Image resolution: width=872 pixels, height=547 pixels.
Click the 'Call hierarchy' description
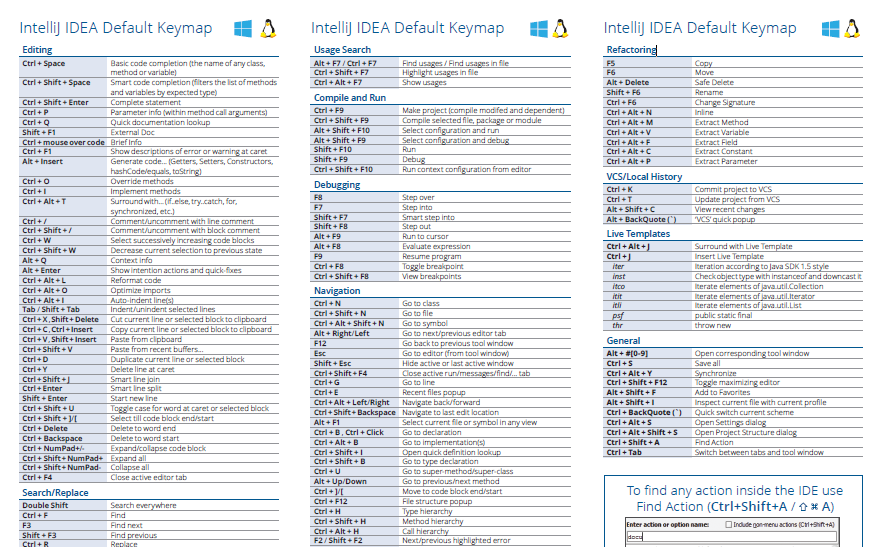click(425, 531)
